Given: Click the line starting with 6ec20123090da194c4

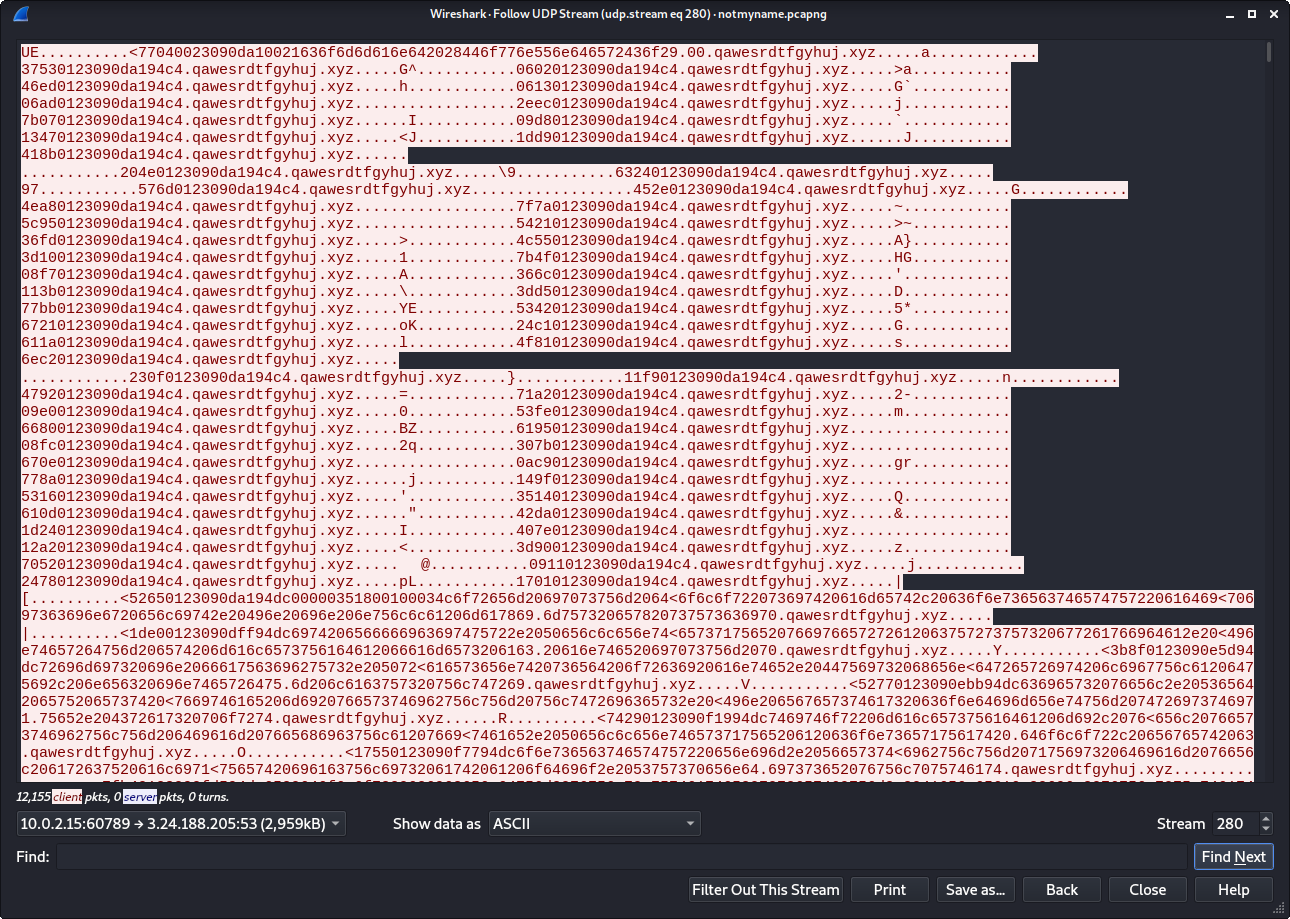Looking at the screenshot, I should 210,359.
